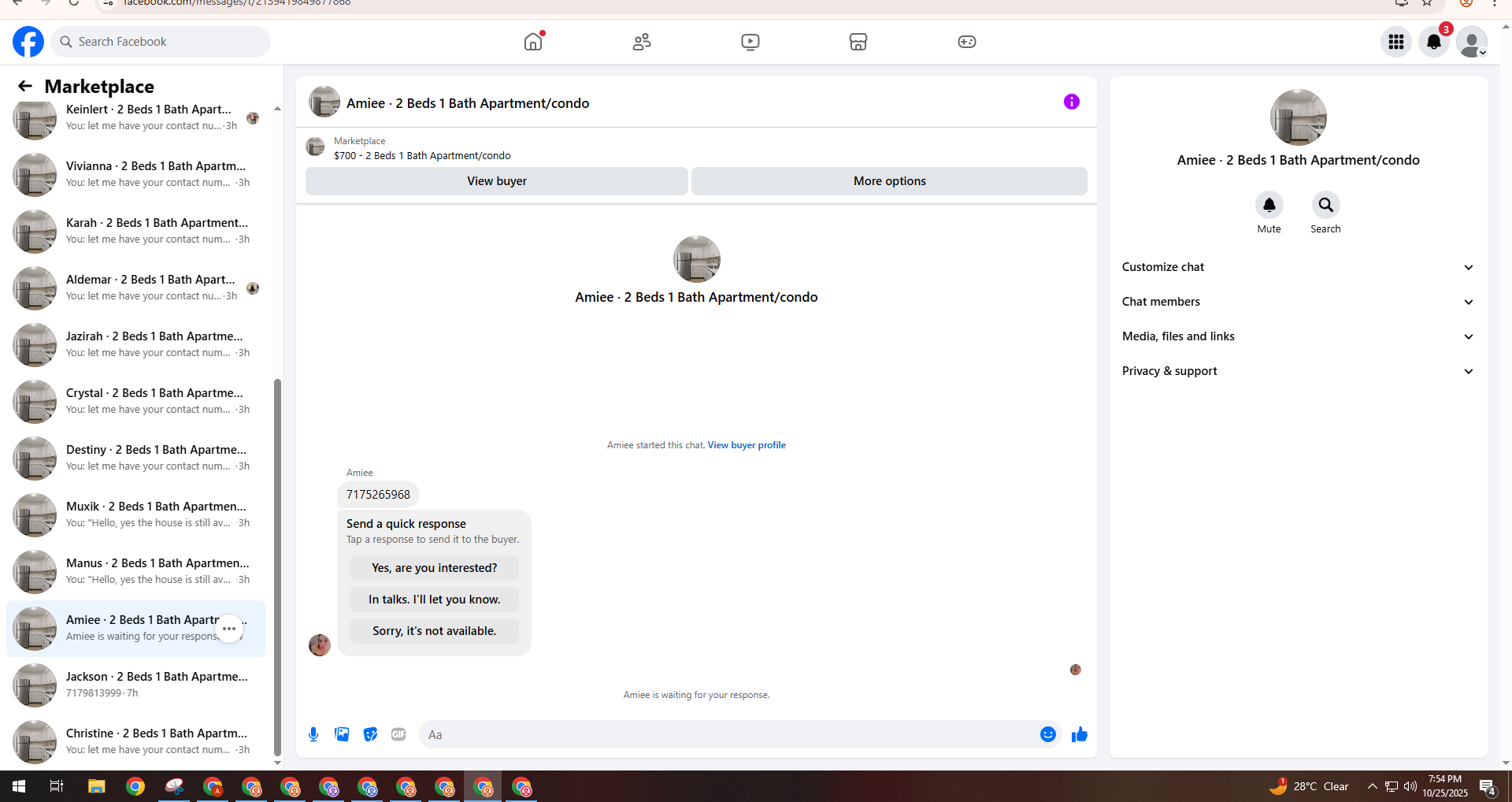Viewport: 1512px width, 802px height.
Task: Open the emoji picker smiley
Action: (x=1048, y=734)
